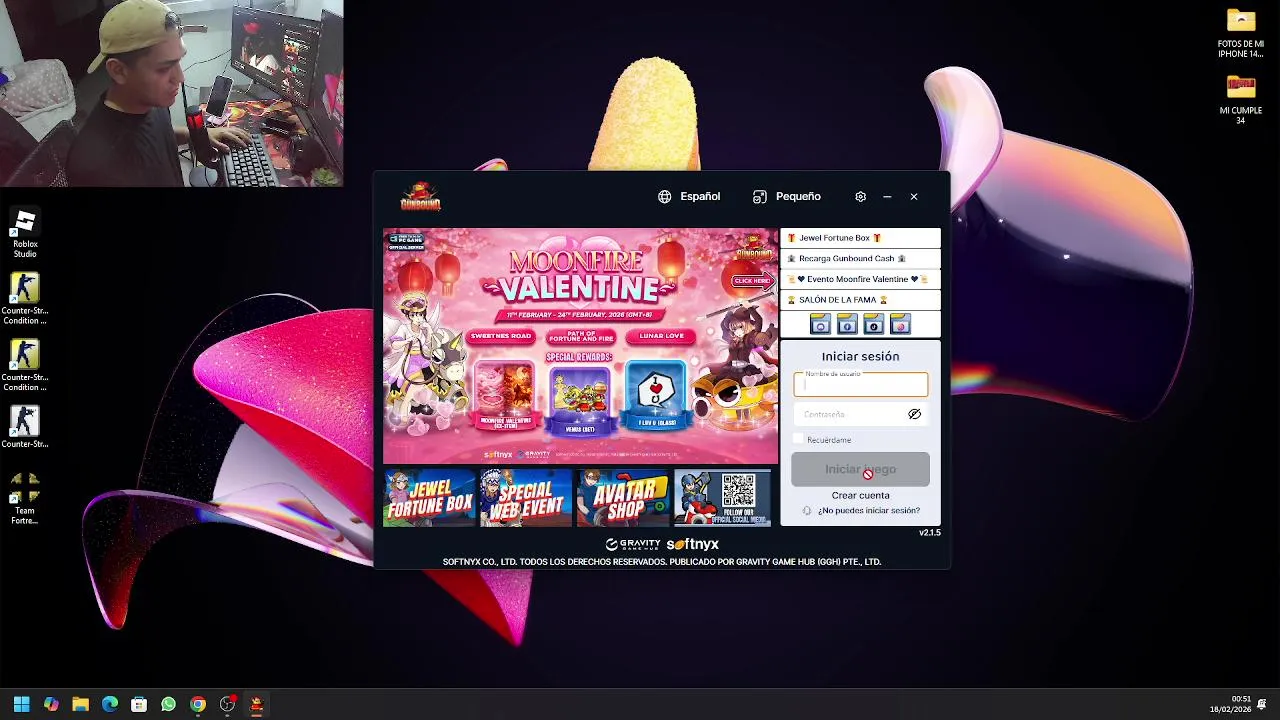Click the headset support icon
The width and height of the screenshot is (1280, 720).
pos(807,511)
